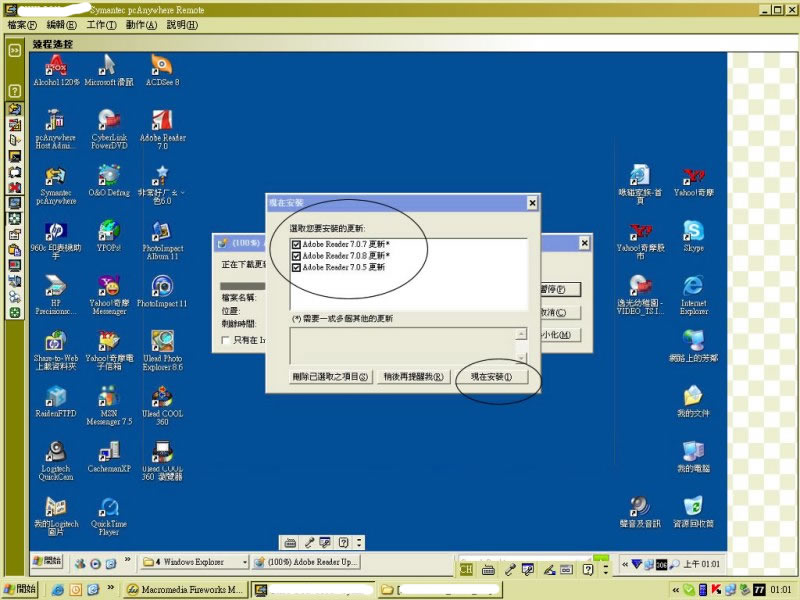Open the local 開始 Start button
This screenshot has height=600, width=800.
click(x=20, y=589)
